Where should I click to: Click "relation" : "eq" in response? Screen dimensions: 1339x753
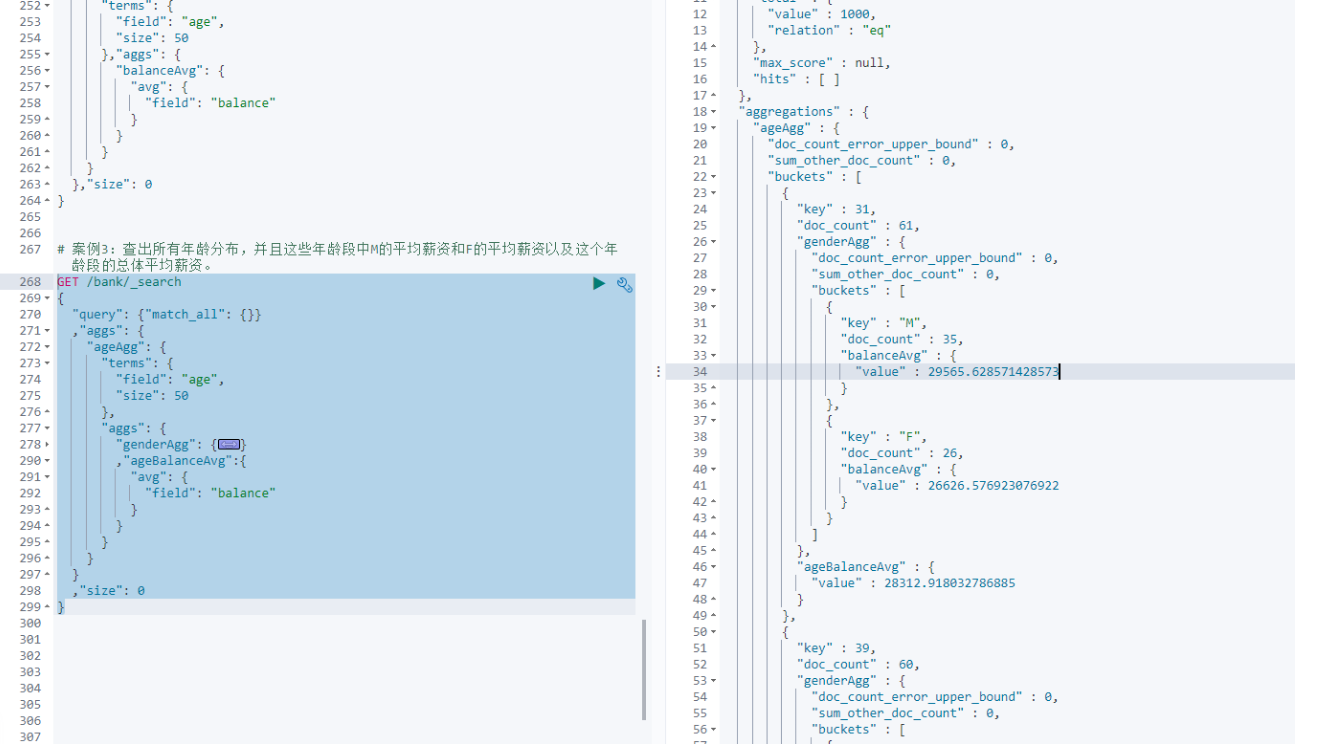tap(829, 30)
